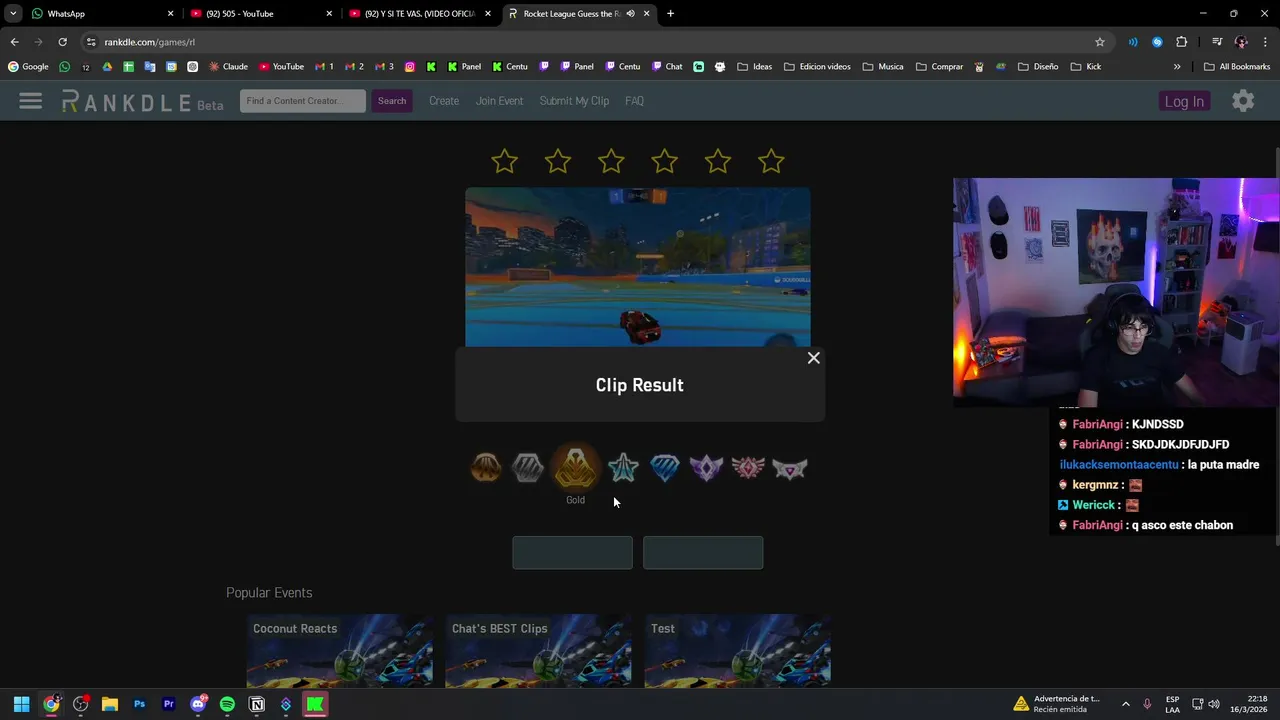The height and width of the screenshot is (720, 1280).
Task: Open the Join Event nav link
Action: click(x=499, y=101)
